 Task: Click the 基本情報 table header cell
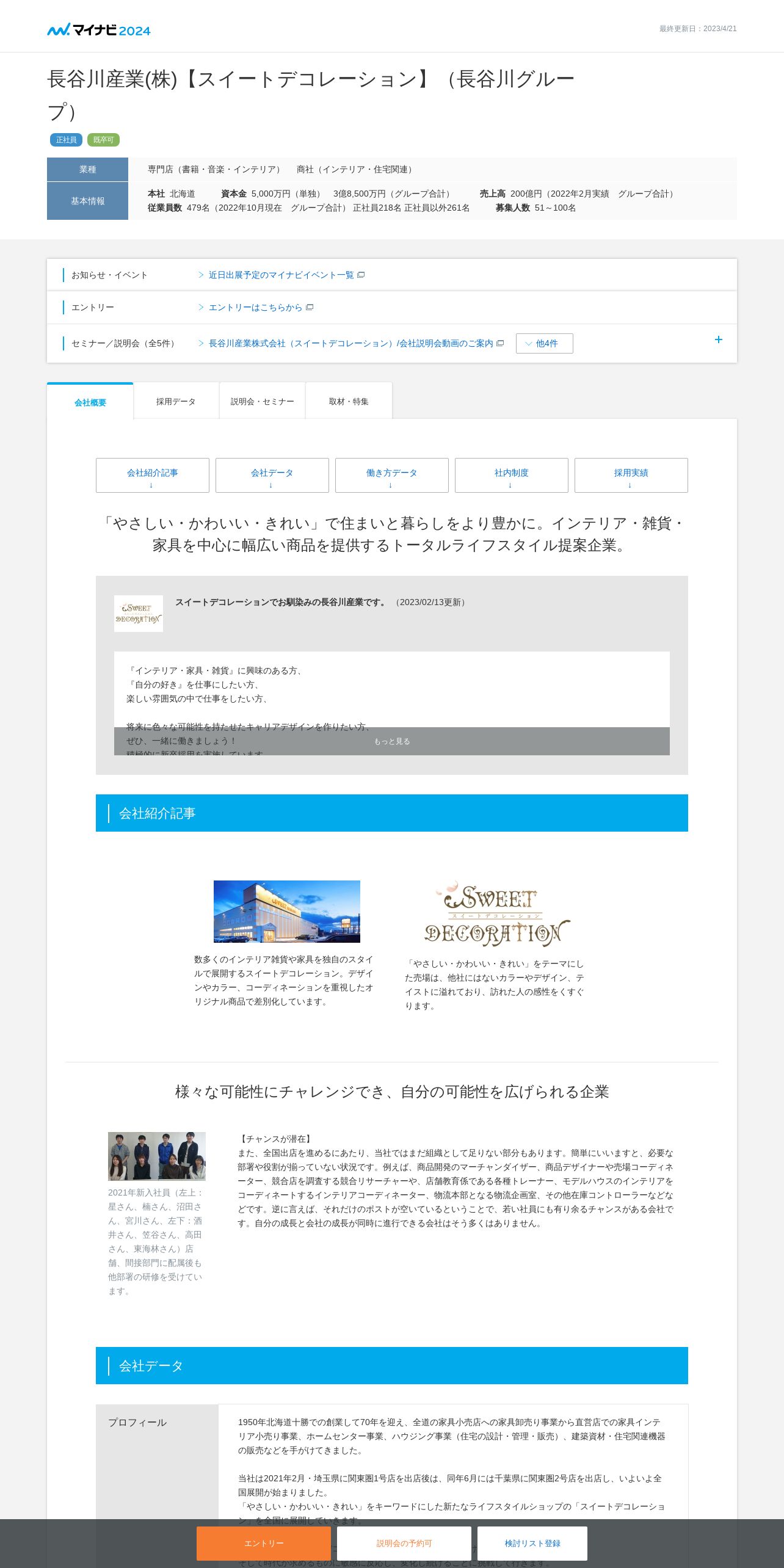coord(87,201)
